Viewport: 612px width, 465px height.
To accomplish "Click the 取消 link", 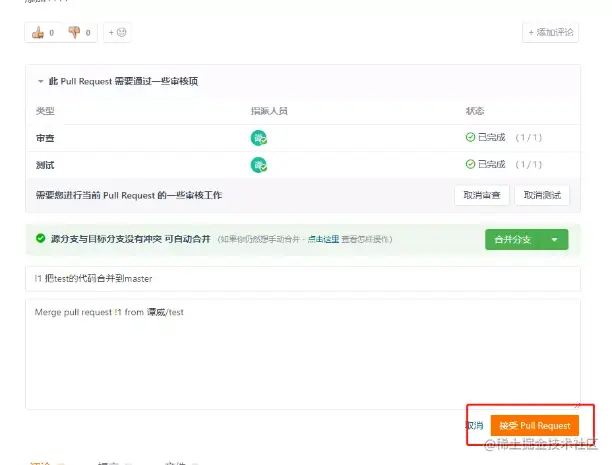I will [x=475, y=425].
